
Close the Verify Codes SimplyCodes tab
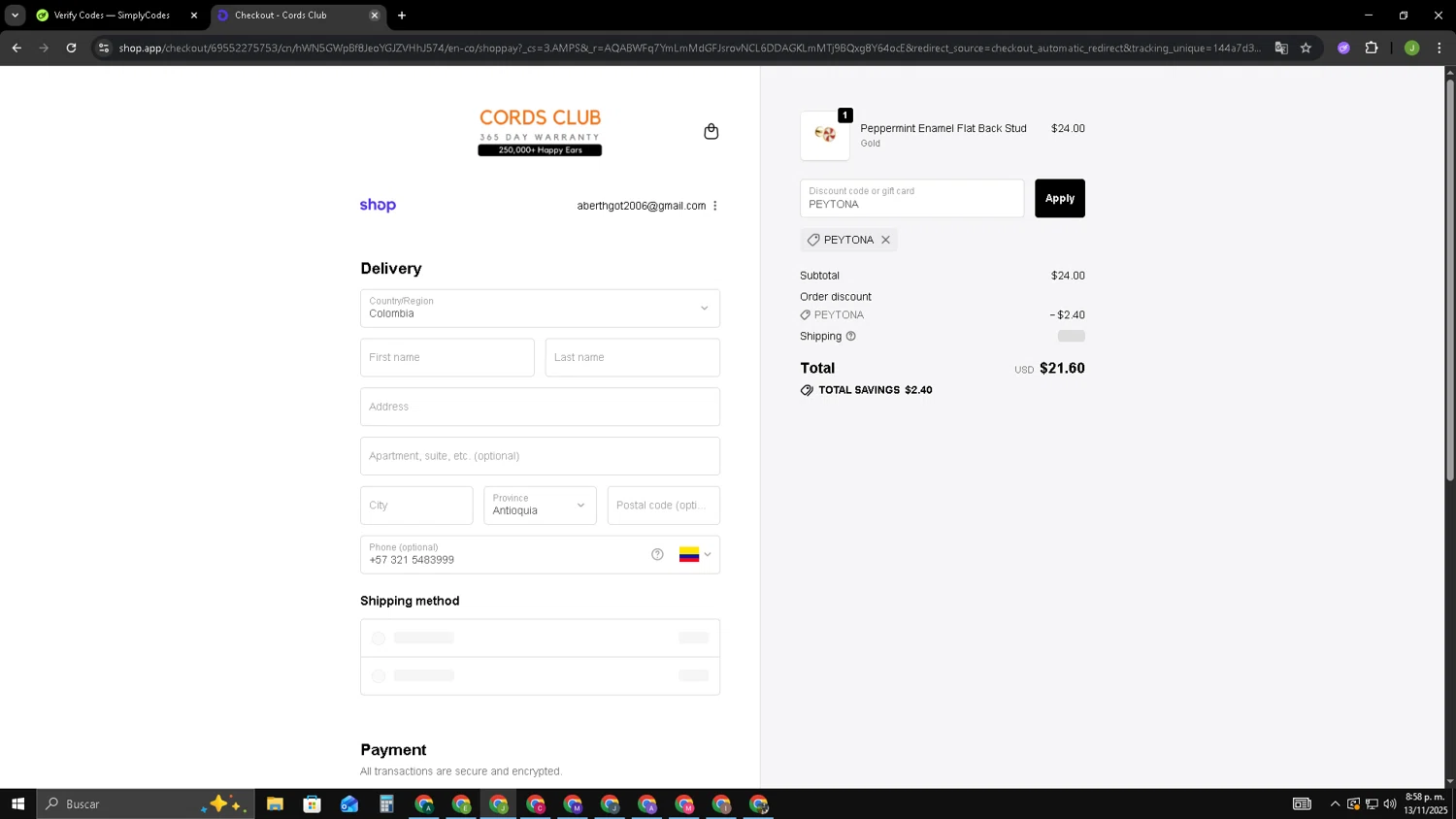[194, 16]
